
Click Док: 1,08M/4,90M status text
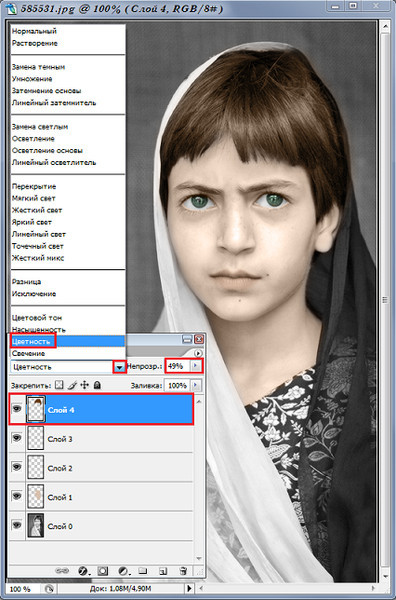coord(121,589)
